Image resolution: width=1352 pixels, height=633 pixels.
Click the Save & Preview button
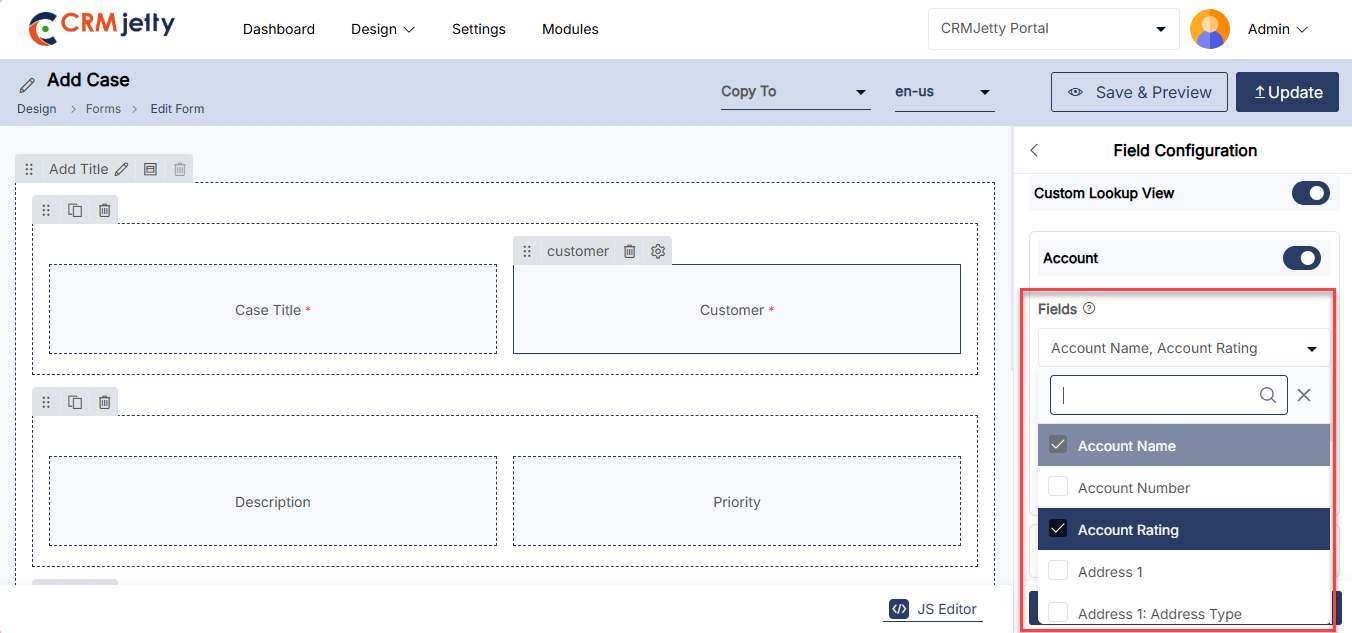click(1139, 92)
